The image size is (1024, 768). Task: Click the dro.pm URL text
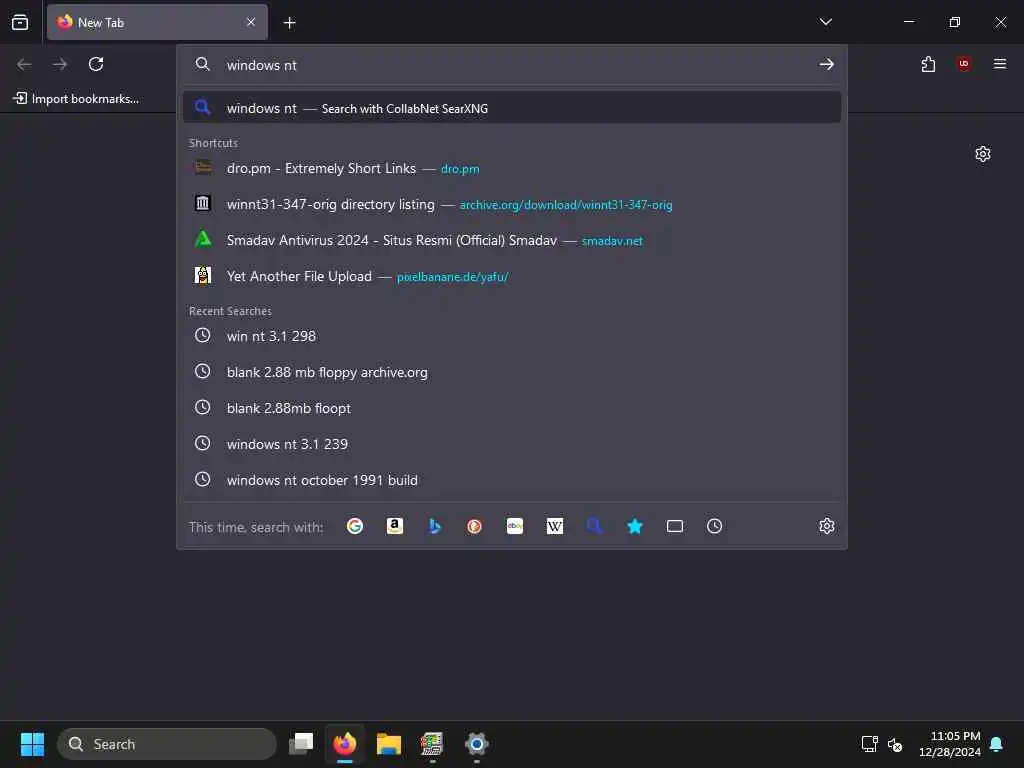(x=460, y=169)
